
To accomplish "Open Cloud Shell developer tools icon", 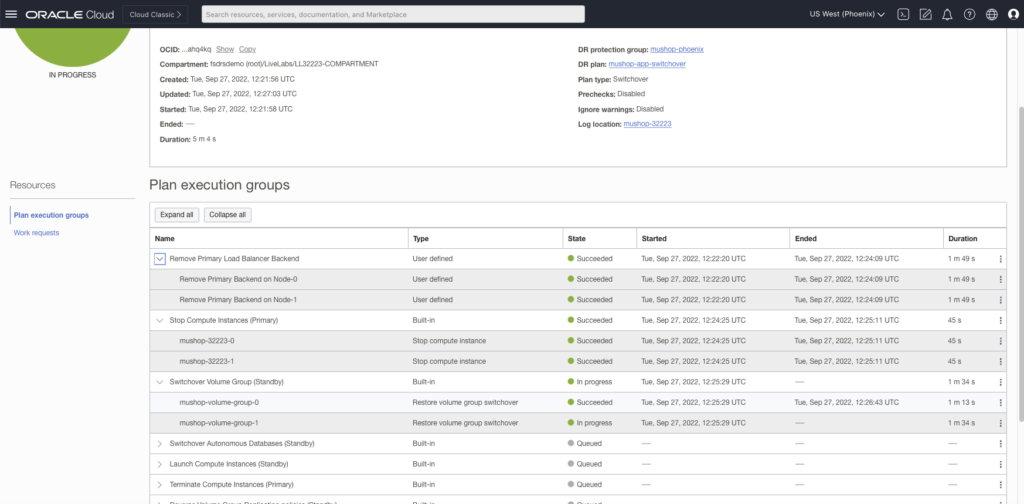I will point(902,14).
